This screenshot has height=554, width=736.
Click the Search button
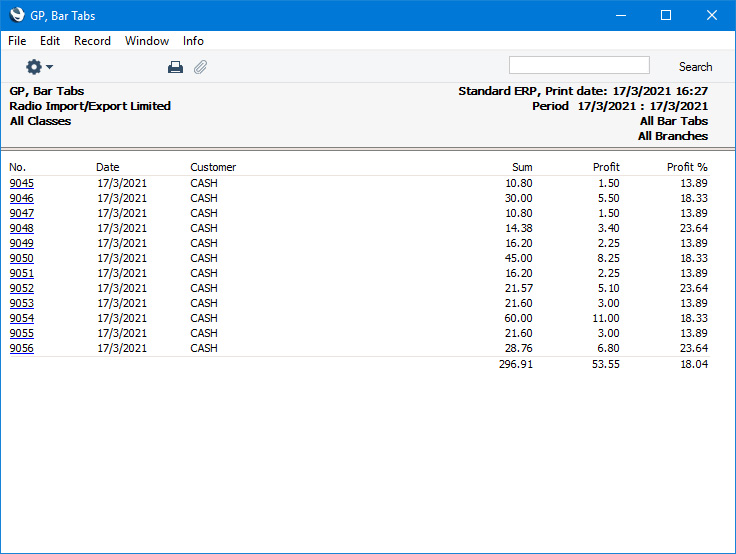pyautogui.click(x=695, y=67)
